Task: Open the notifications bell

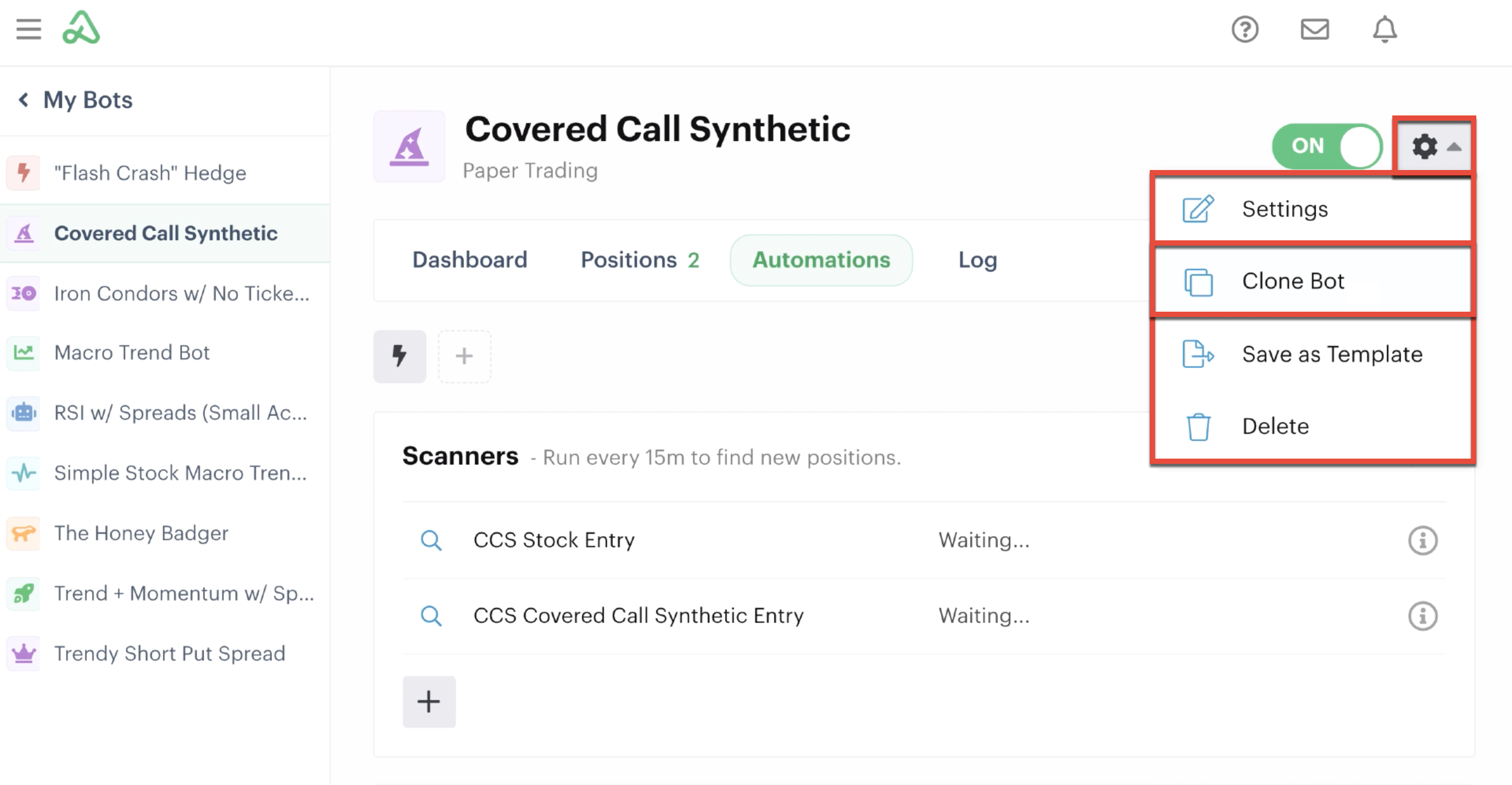Action: [x=1384, y=29]
